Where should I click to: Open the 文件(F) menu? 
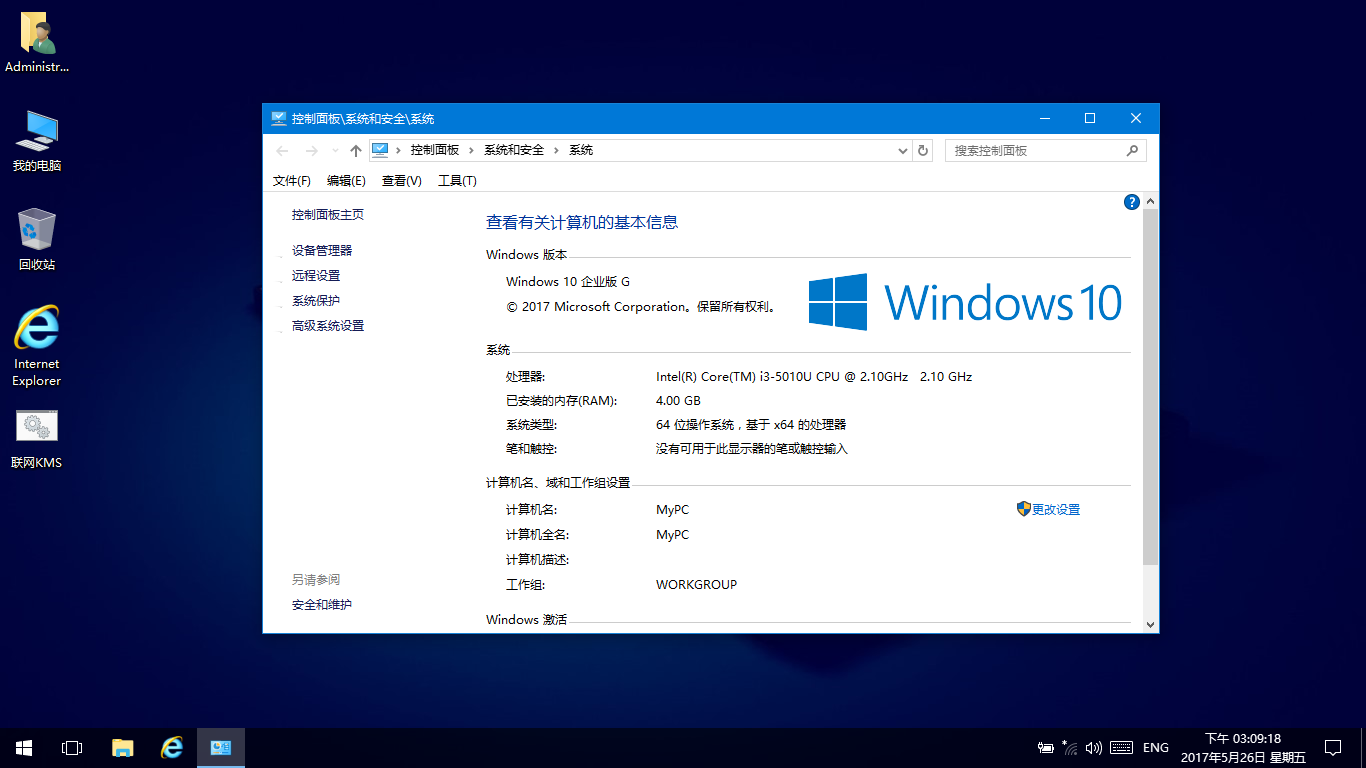(x=292, y=181)
